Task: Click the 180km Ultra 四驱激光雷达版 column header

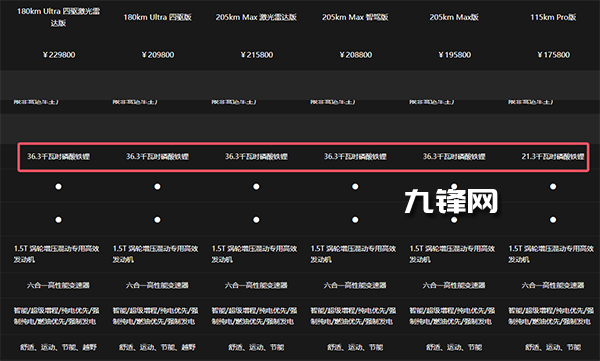Action: click(x=58, y=17)
